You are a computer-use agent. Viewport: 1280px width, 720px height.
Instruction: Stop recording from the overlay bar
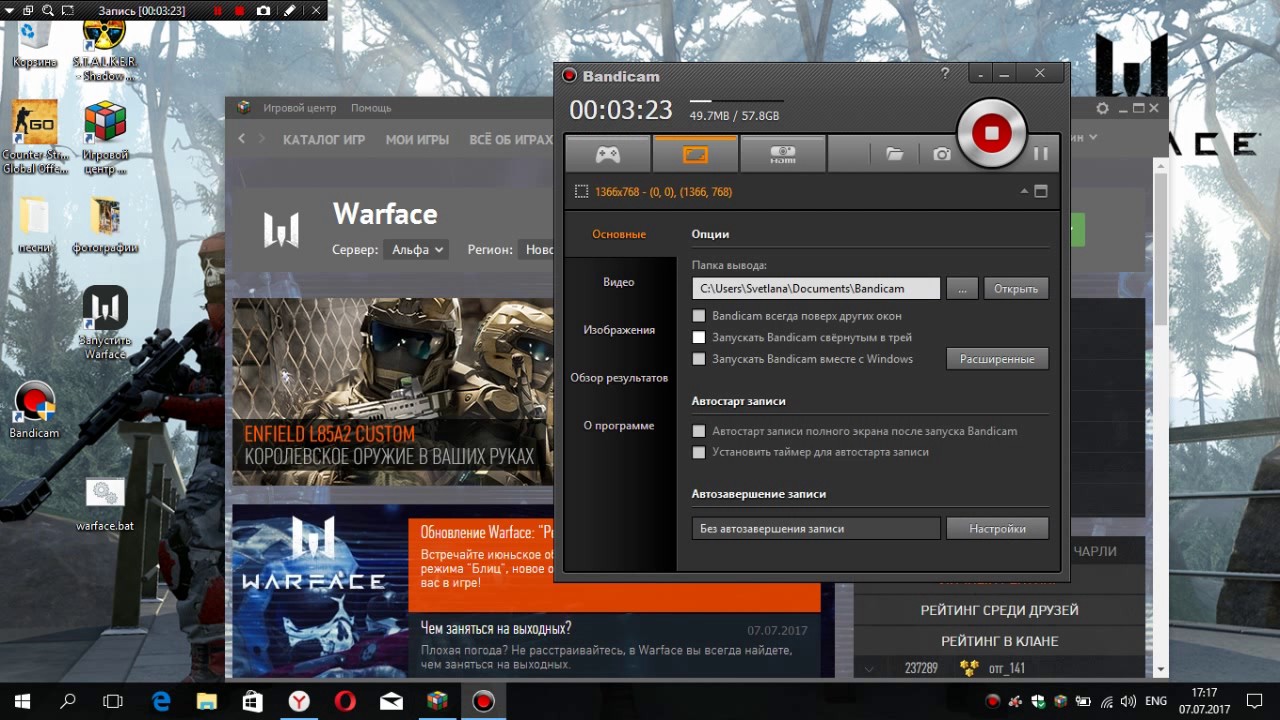point(240,10)
